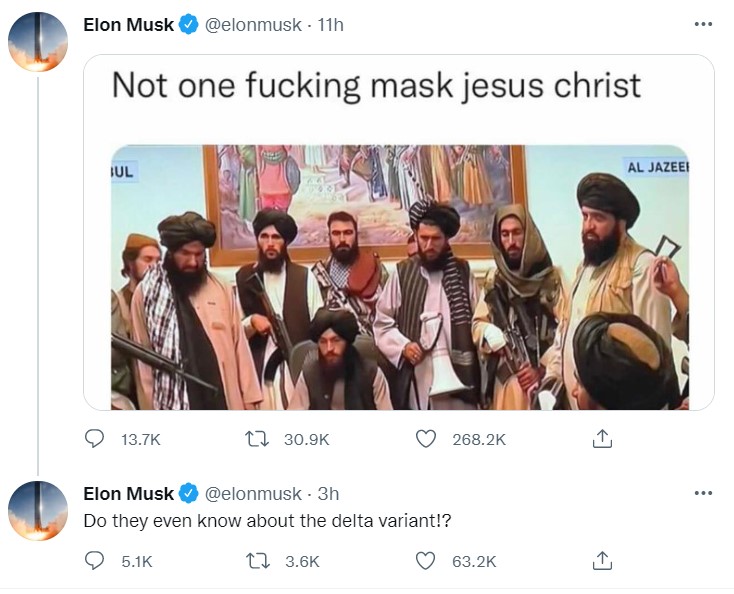
Task: Share the delta variant tweet
Action: (x=602, y=561)
